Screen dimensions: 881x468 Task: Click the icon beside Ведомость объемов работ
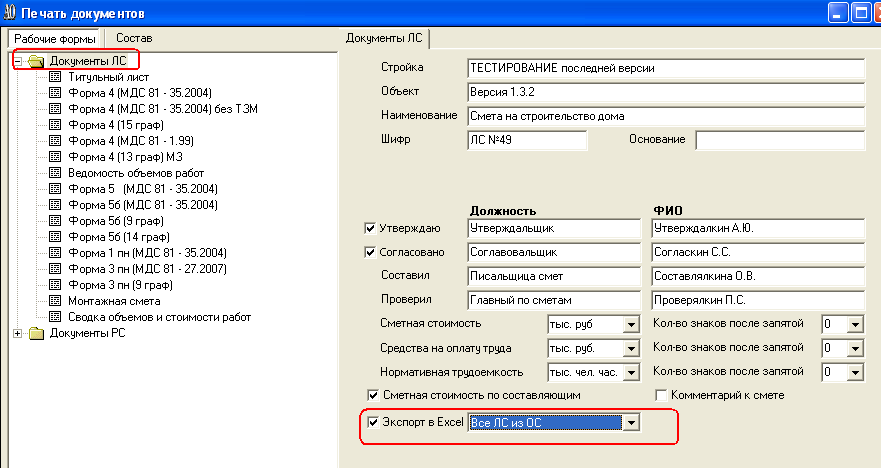coord(55,172)
